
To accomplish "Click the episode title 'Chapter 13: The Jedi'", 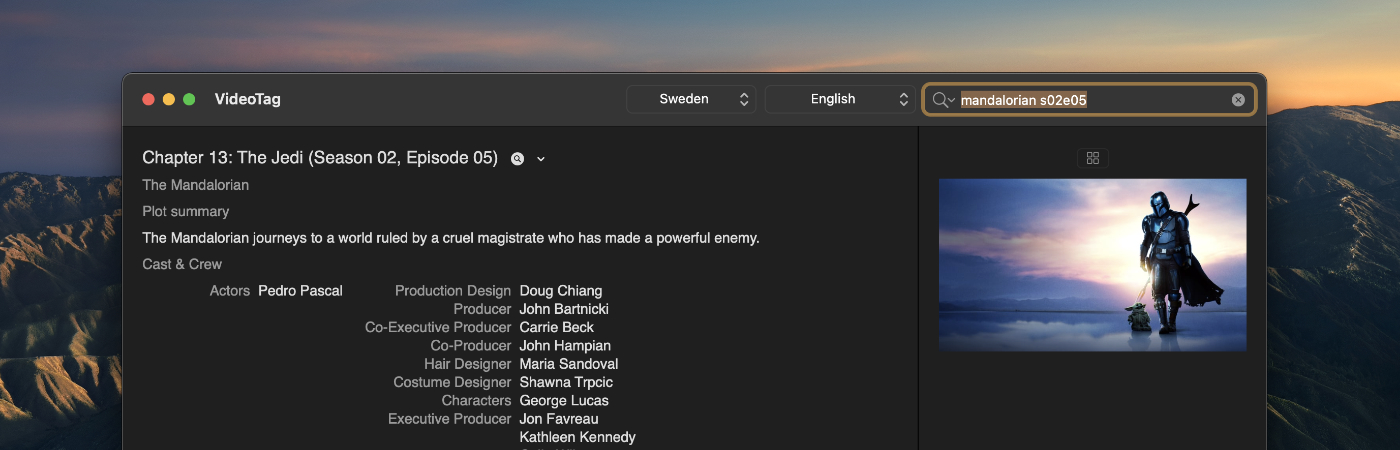I will [319, 158].
